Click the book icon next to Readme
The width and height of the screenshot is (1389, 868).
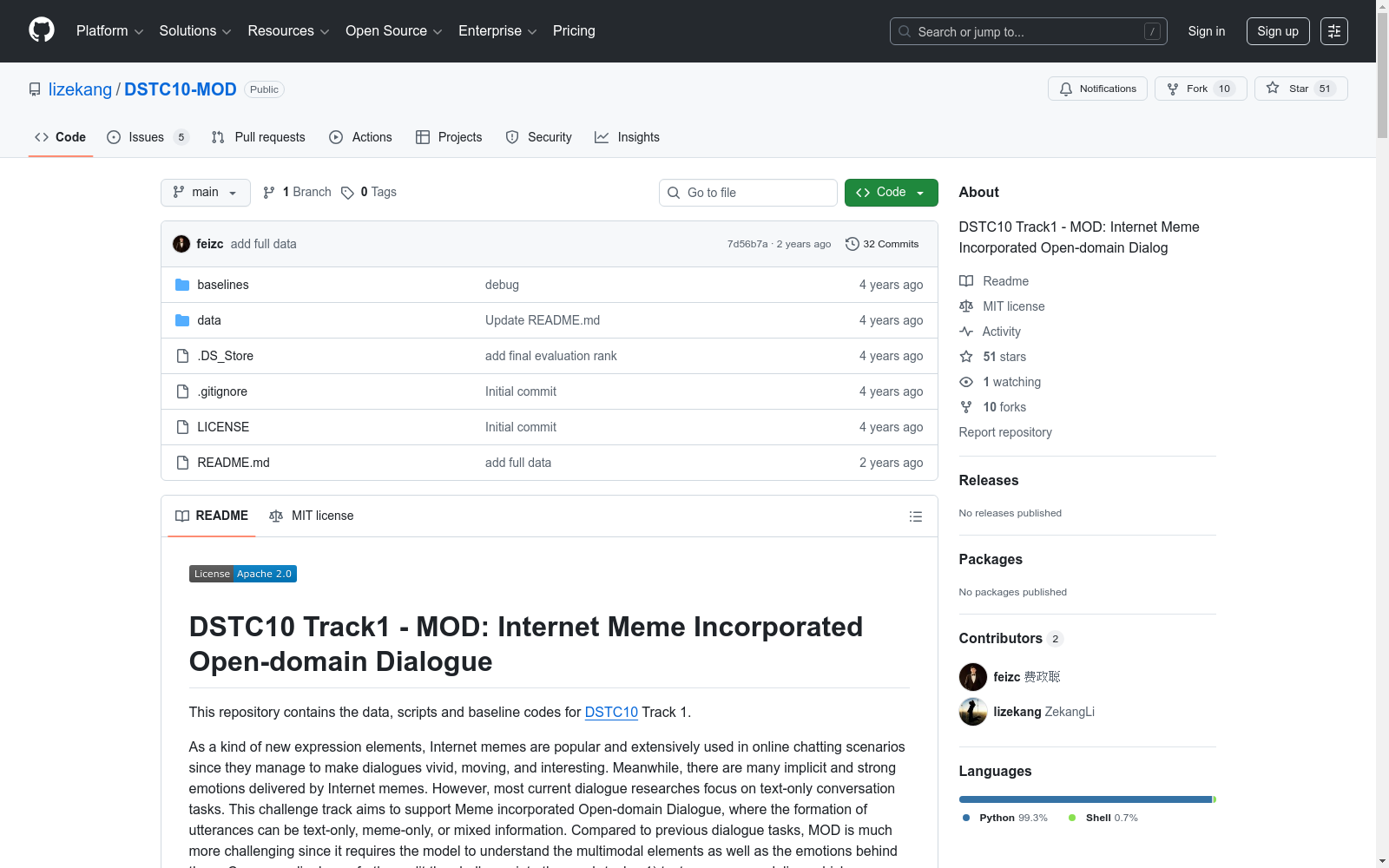966,281
